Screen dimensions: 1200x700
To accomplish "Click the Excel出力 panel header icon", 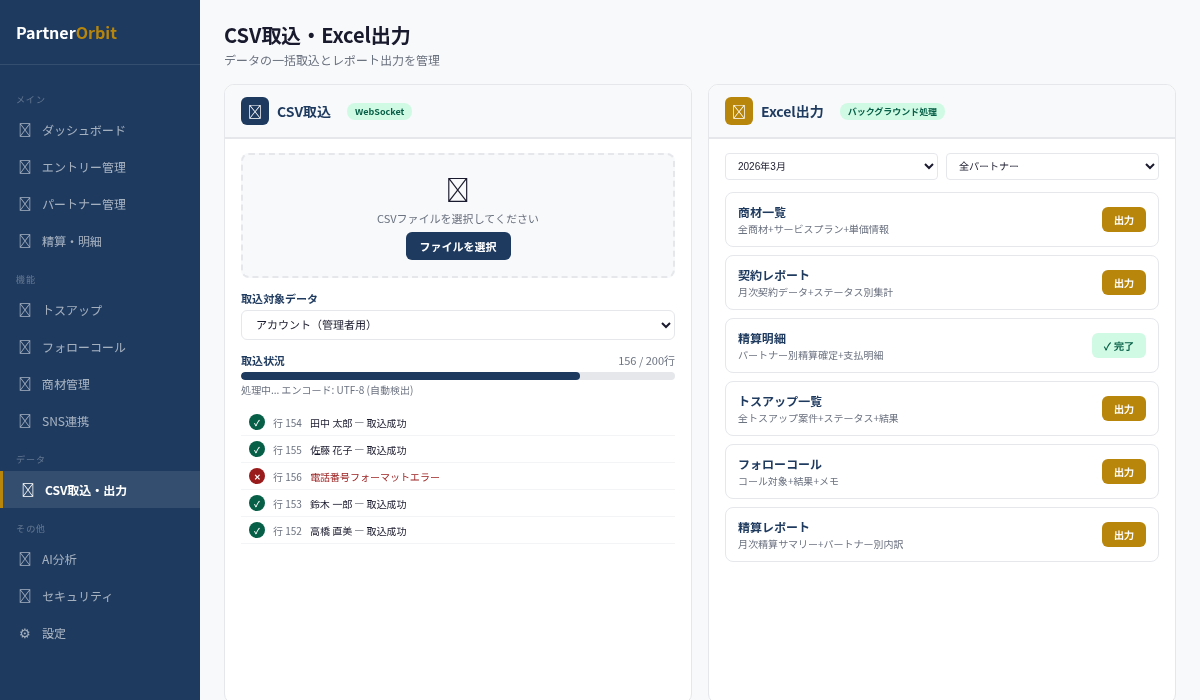I will click(x=739, y=111).
